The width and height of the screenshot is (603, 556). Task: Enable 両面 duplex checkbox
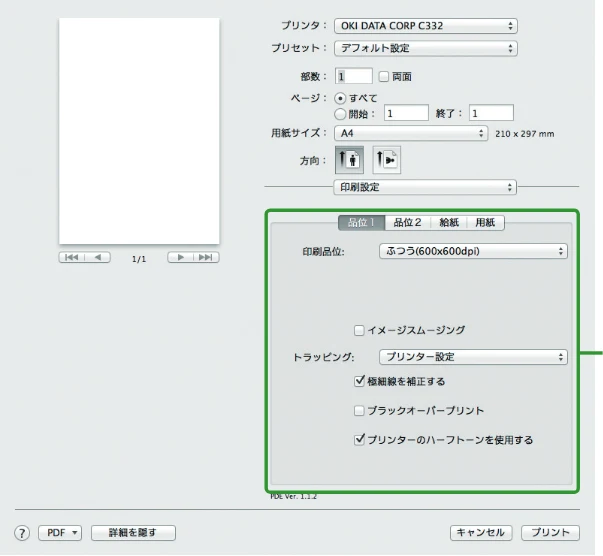click(383, 77)
